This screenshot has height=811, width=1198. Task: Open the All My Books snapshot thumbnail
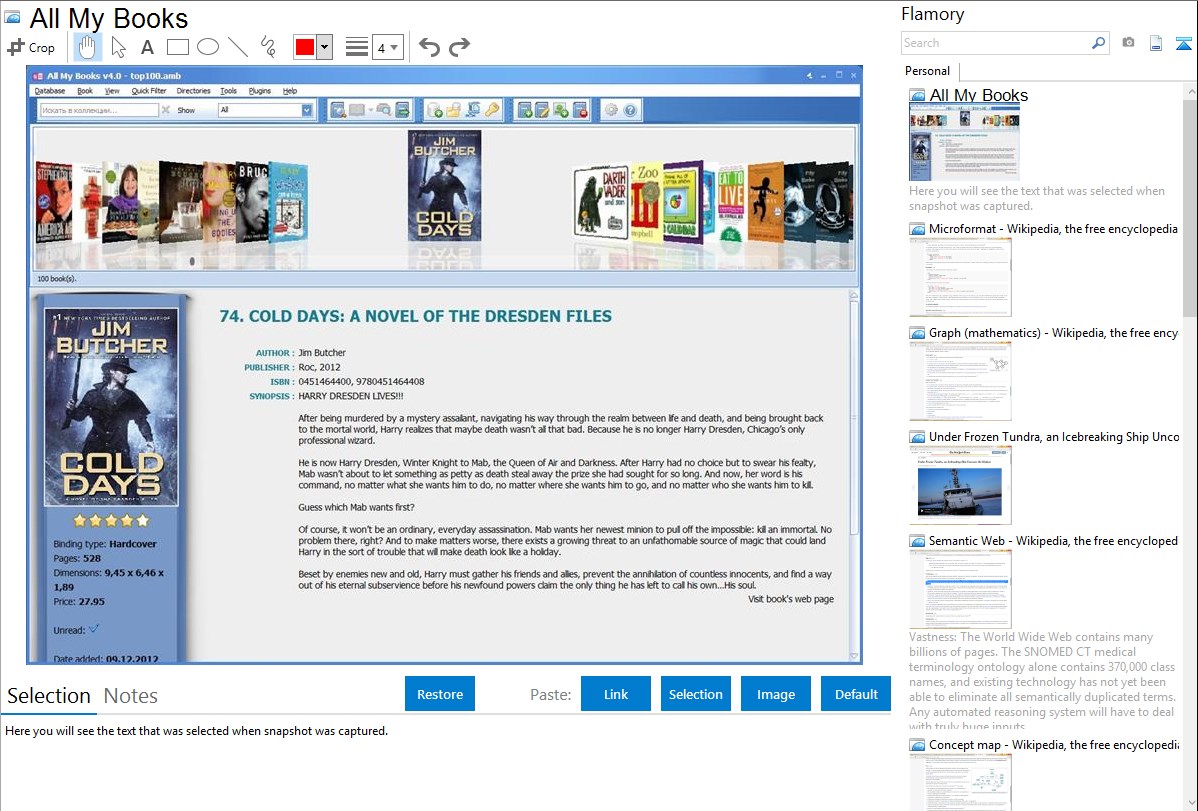964,143
